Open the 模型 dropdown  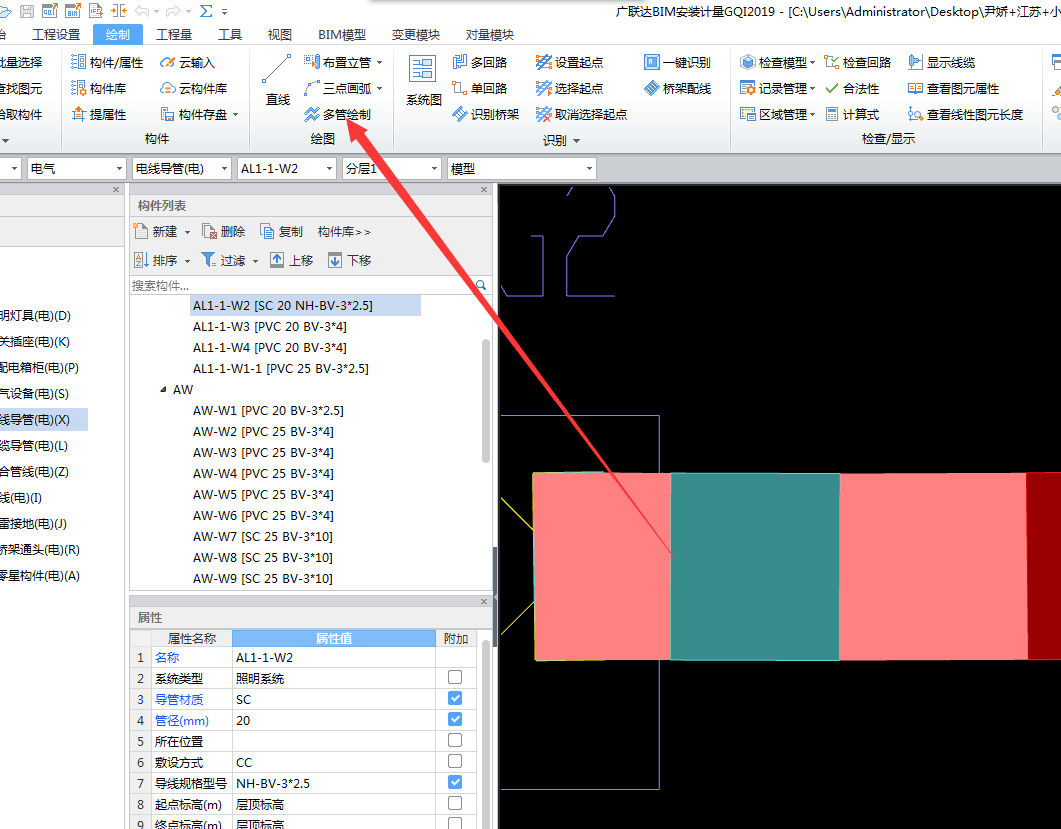pos(522,169)
